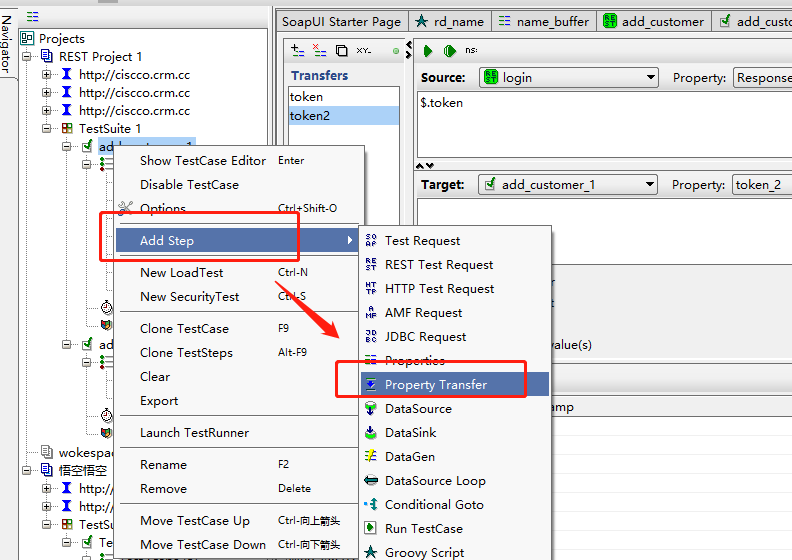Click the Run TestCase icon
Screen dimensions: 792x560
tap(370, 528)
